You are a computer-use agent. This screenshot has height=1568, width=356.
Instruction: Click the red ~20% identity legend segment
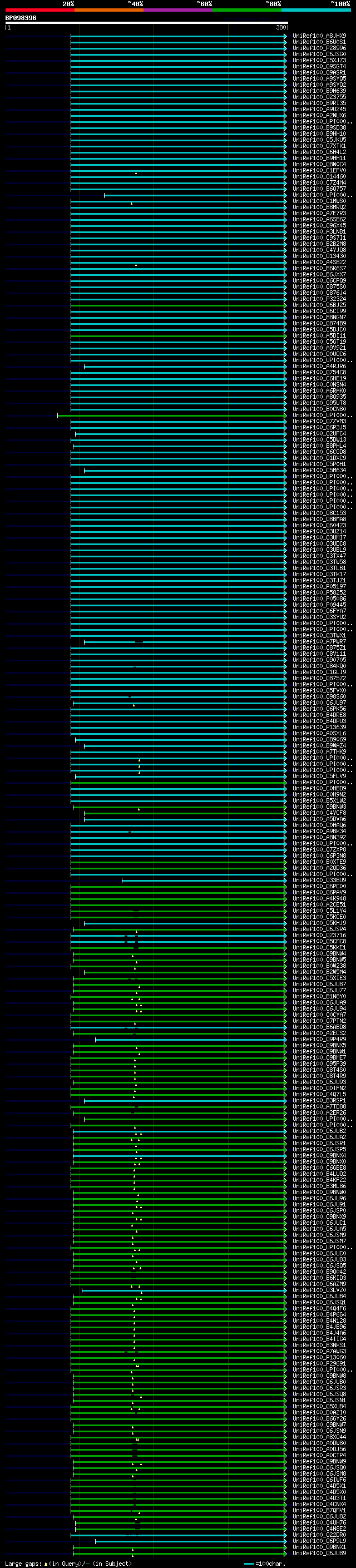point(39,10)
